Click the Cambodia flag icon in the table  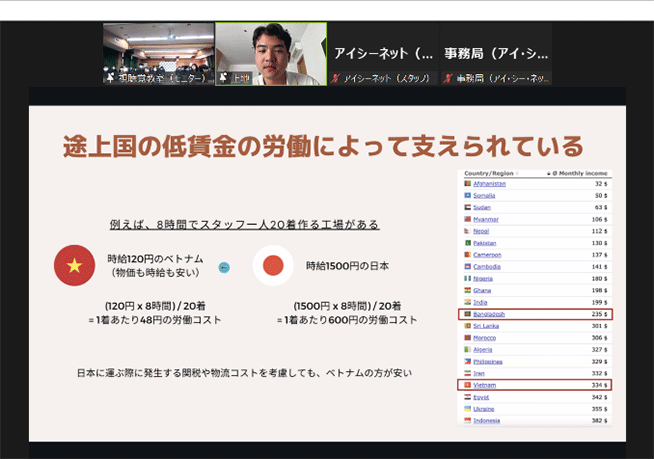pyautogui.click(x=468, y=266)
